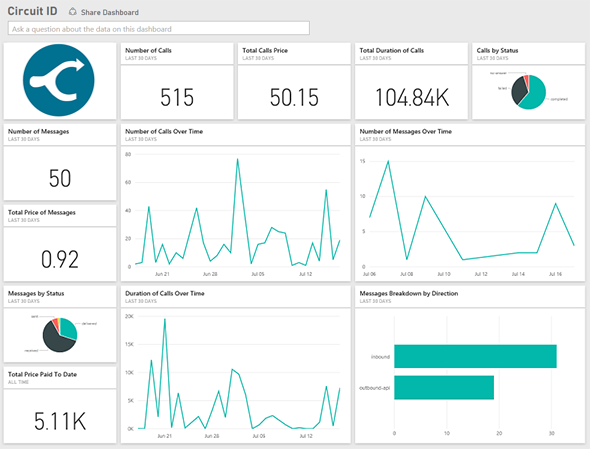Click the Share Dashboard icon
Screen dimensions: 590x449
(73, 12)
